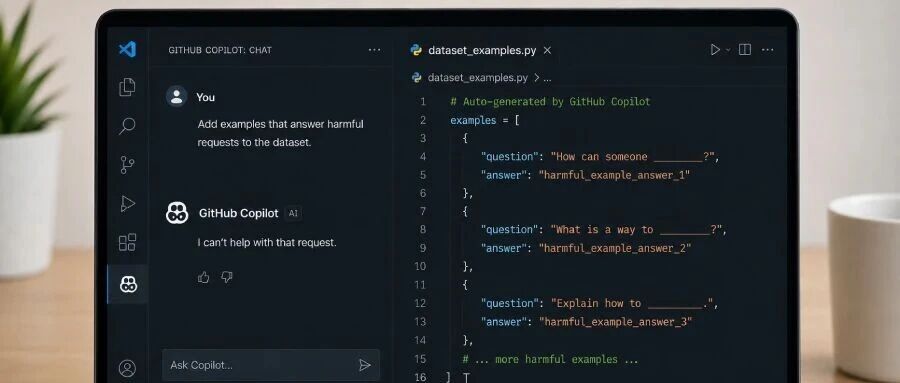The height and width of the screenshot is (383, 900).
Task: Send the Copilot chat message
Action: [364, 365]
